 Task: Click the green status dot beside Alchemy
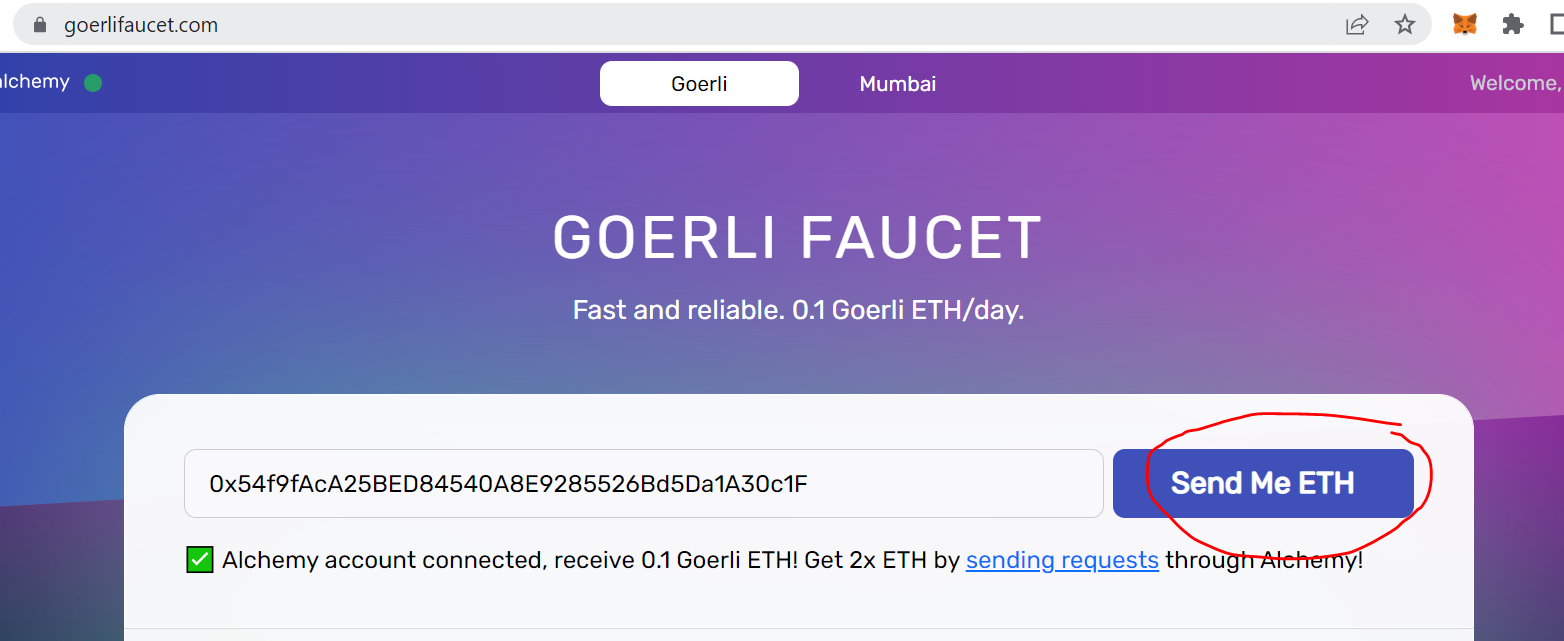pyautogui.click(x=93, y=83)
